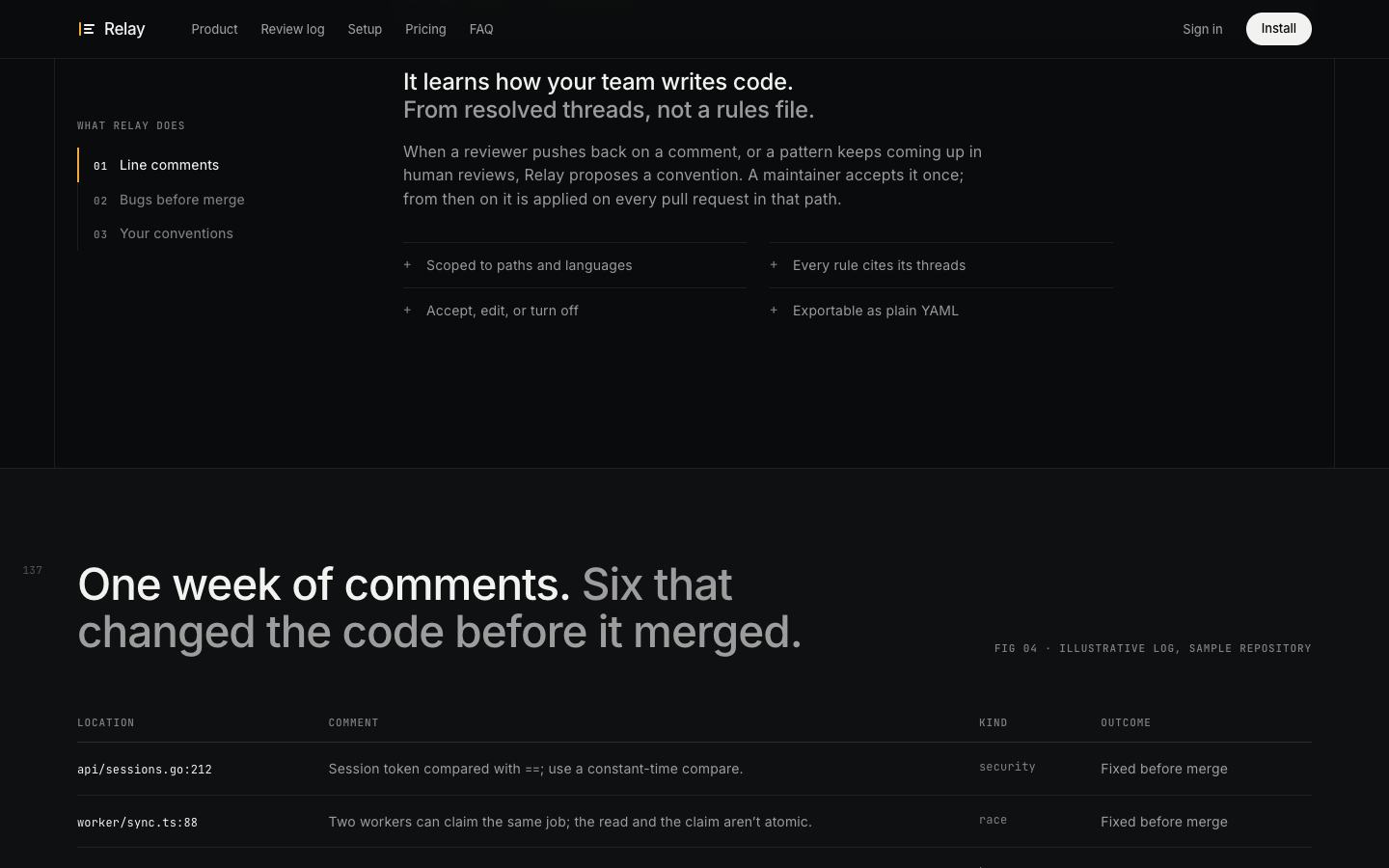Click the Install button
Screen dimensions: 1389x868
(1278, 29)
